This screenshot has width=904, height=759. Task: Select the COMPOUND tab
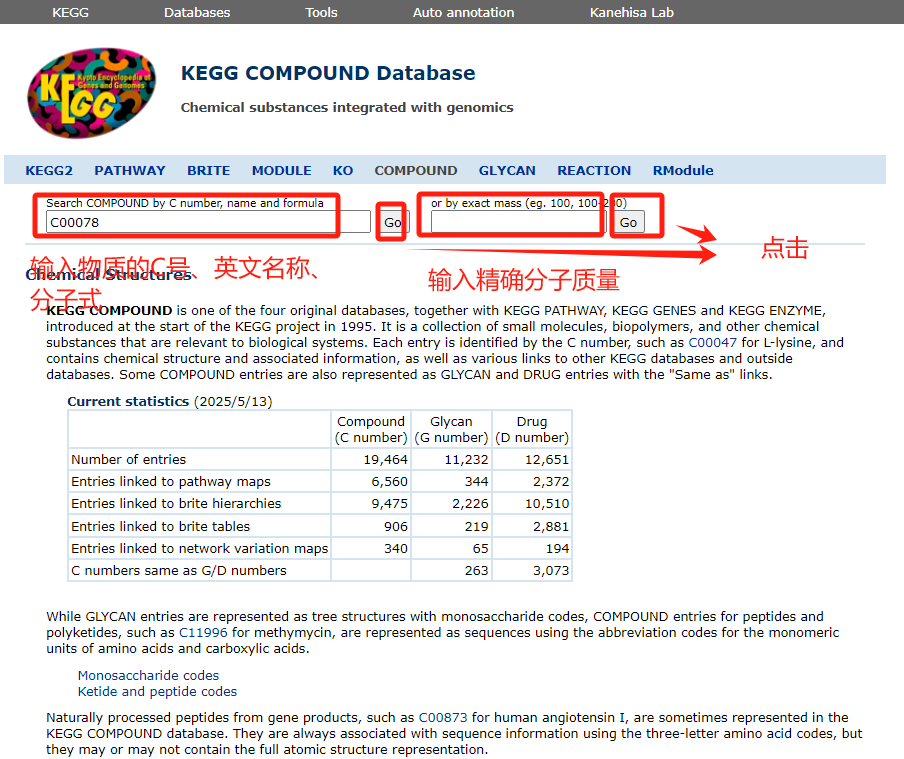416,171
